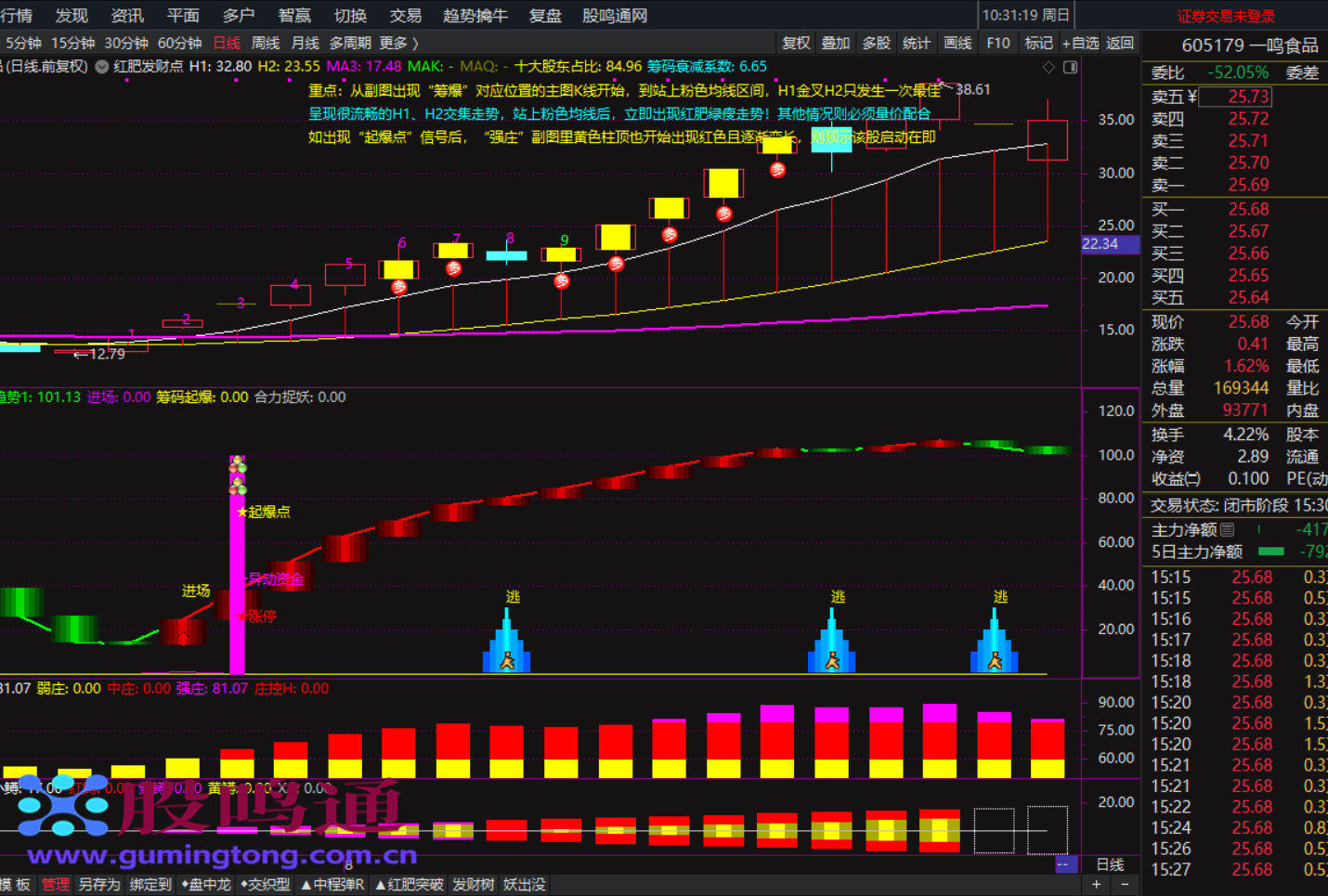Viewport: 1328px width, 896px height.
Task: Select the 中程弹R indicator template
Action: 332,884
